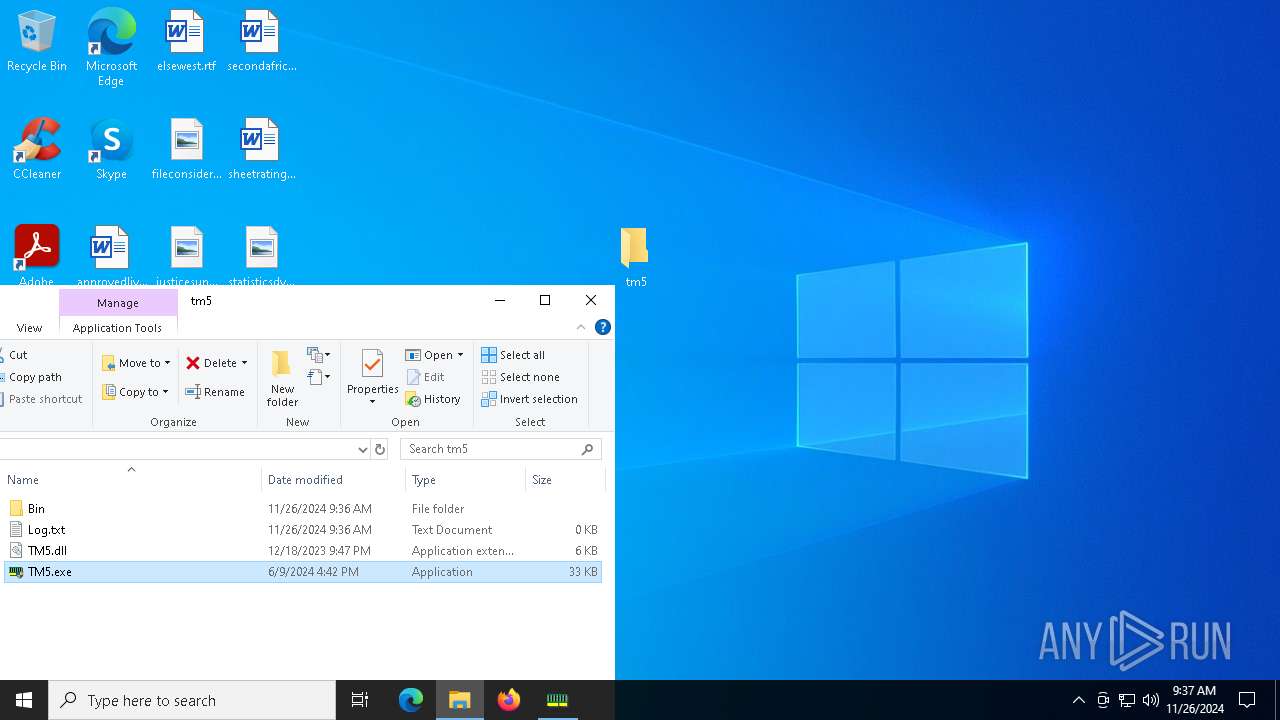1280x720 pixels.
Task: Click Copy path
Action: pos(32,377)
